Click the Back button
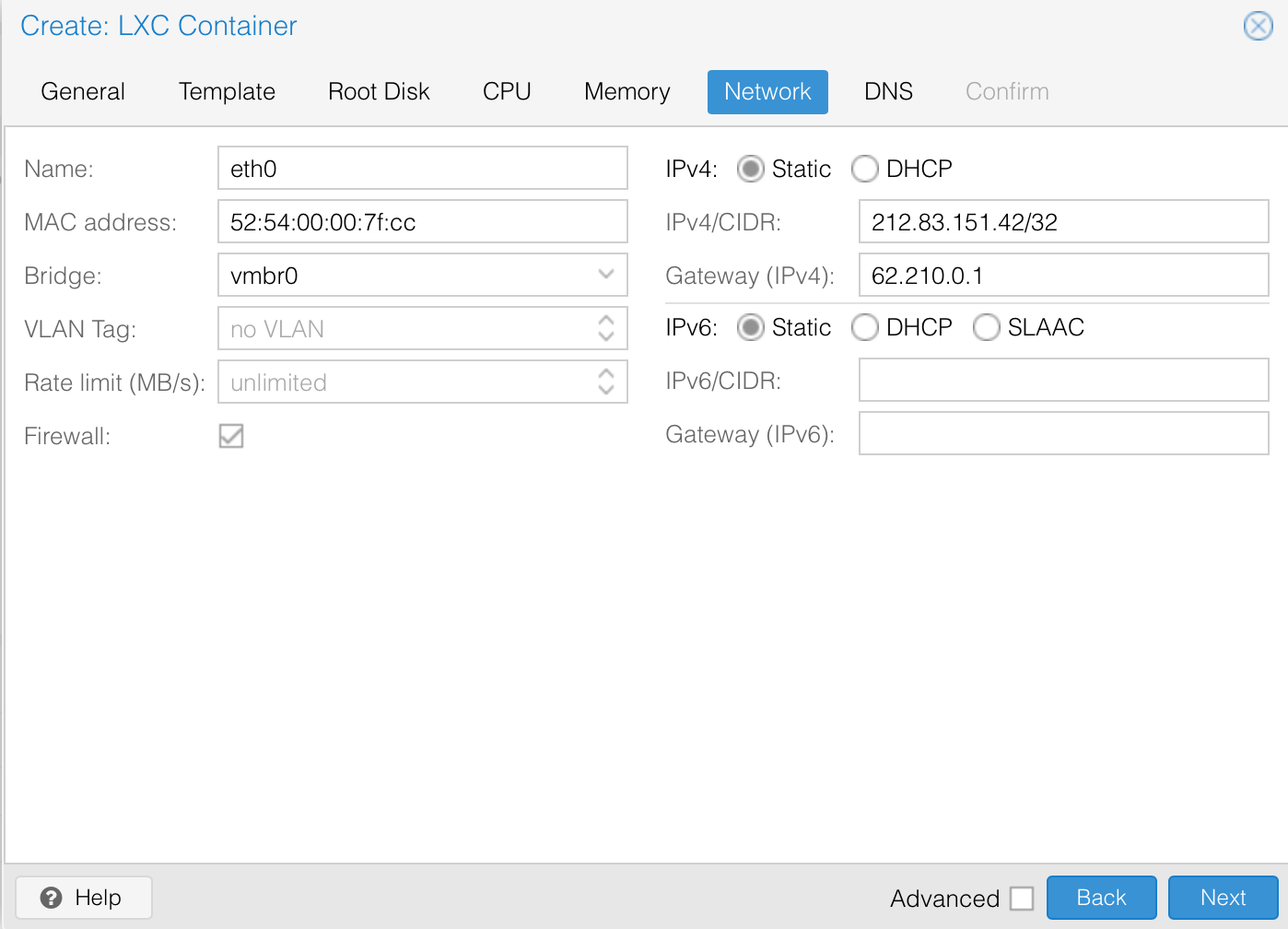This screenshot has width=1288, height=929. (1101, 898)
